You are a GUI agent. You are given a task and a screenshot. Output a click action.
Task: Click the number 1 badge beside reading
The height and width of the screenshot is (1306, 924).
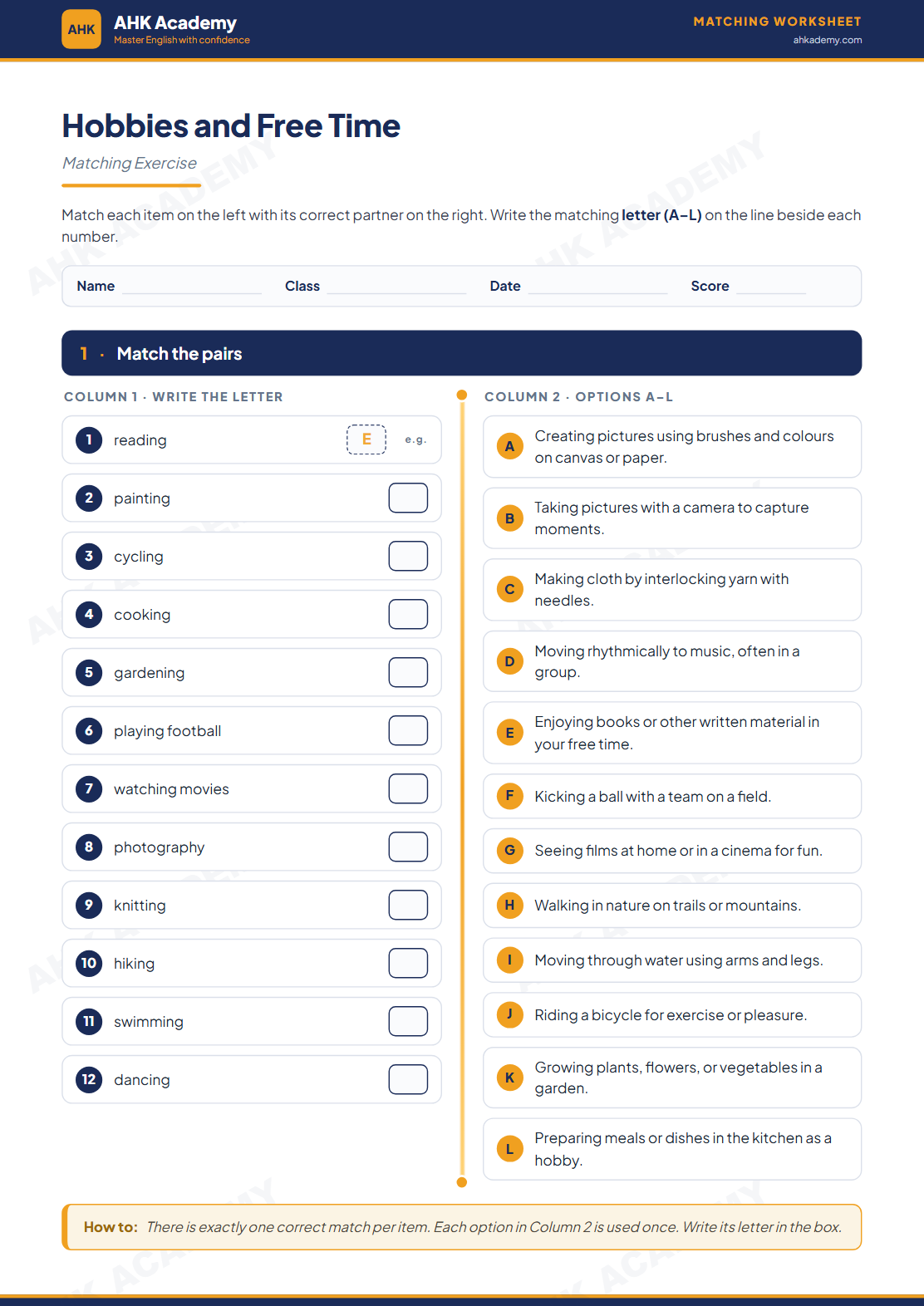89,439
